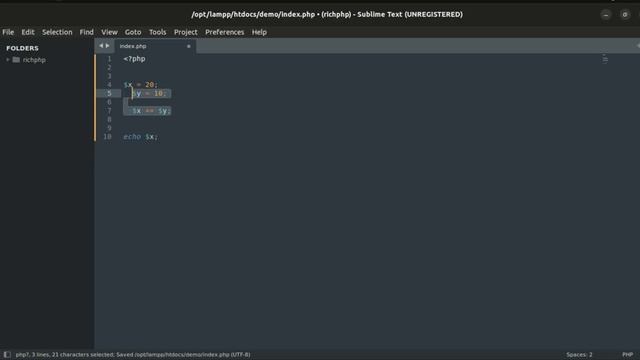Click the status bar selection info text

[x=133, y=355]
